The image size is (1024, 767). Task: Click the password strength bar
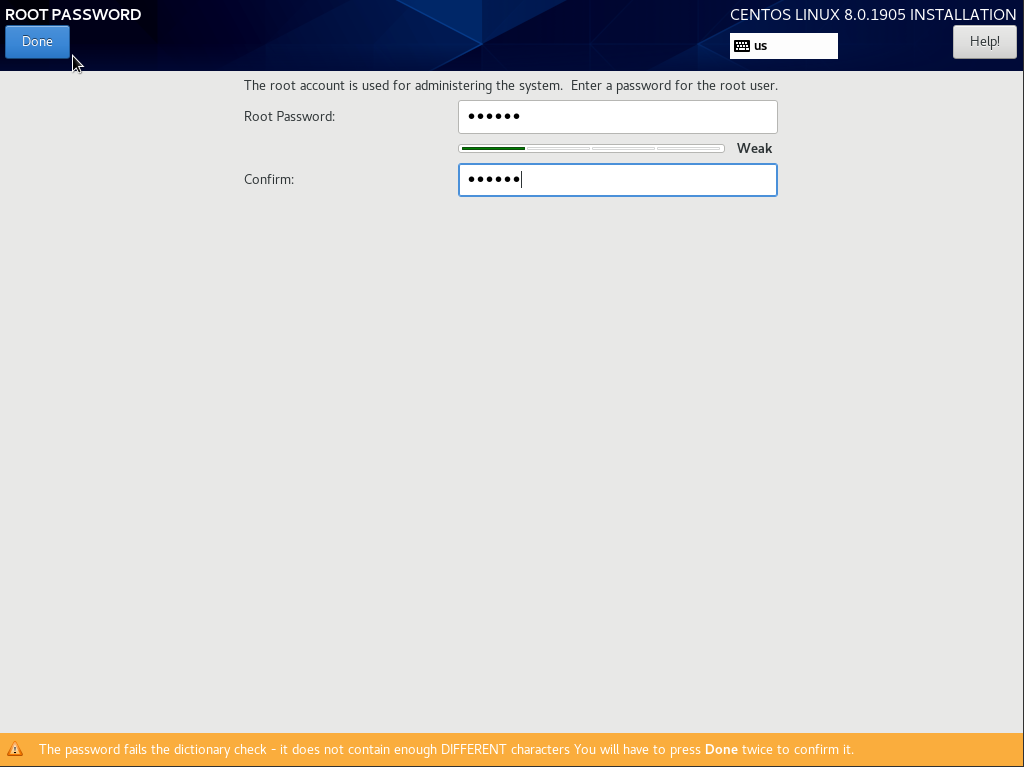pos(591,148)
